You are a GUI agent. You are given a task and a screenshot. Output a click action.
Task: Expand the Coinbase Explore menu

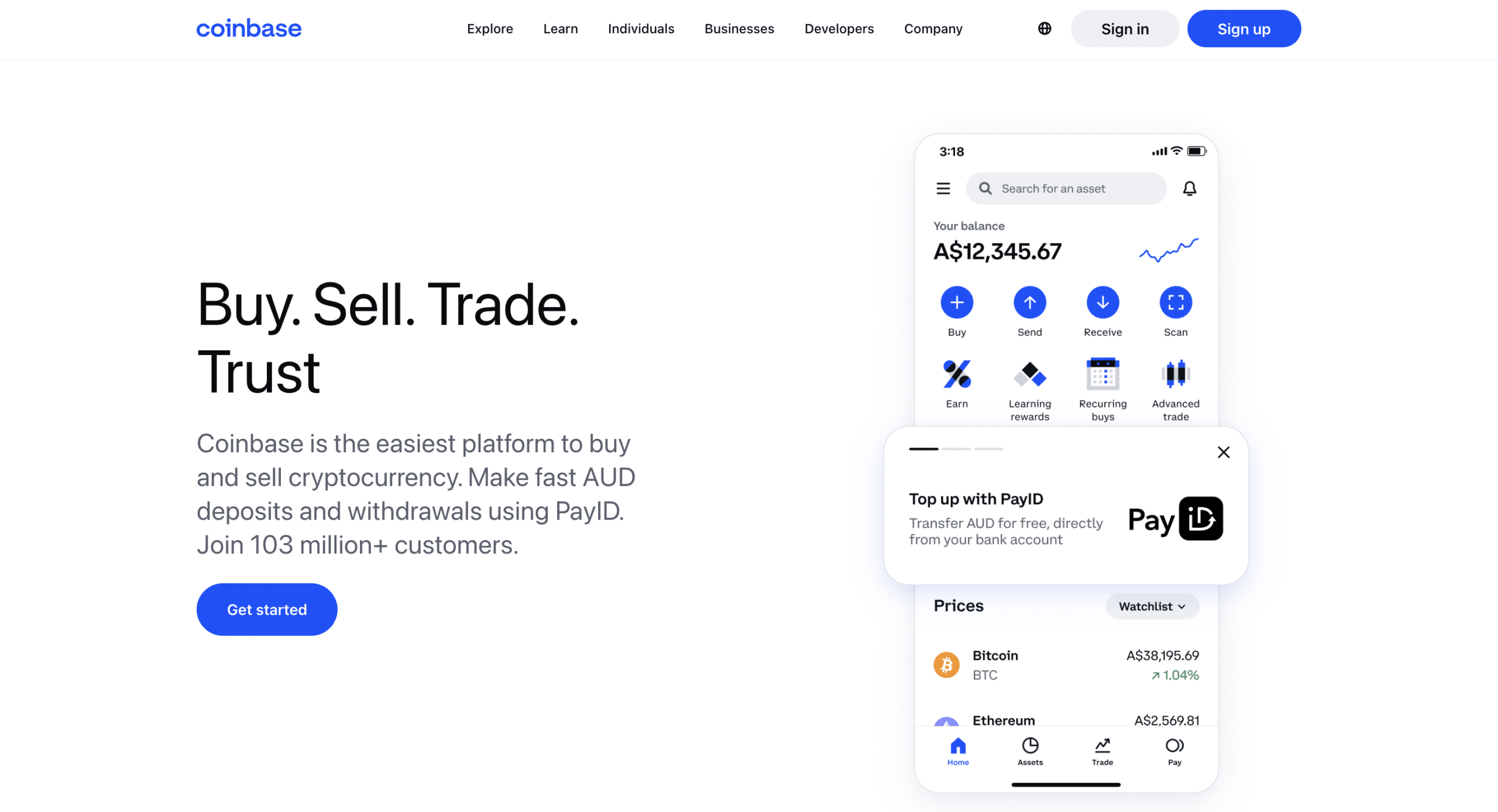(490, 29)
